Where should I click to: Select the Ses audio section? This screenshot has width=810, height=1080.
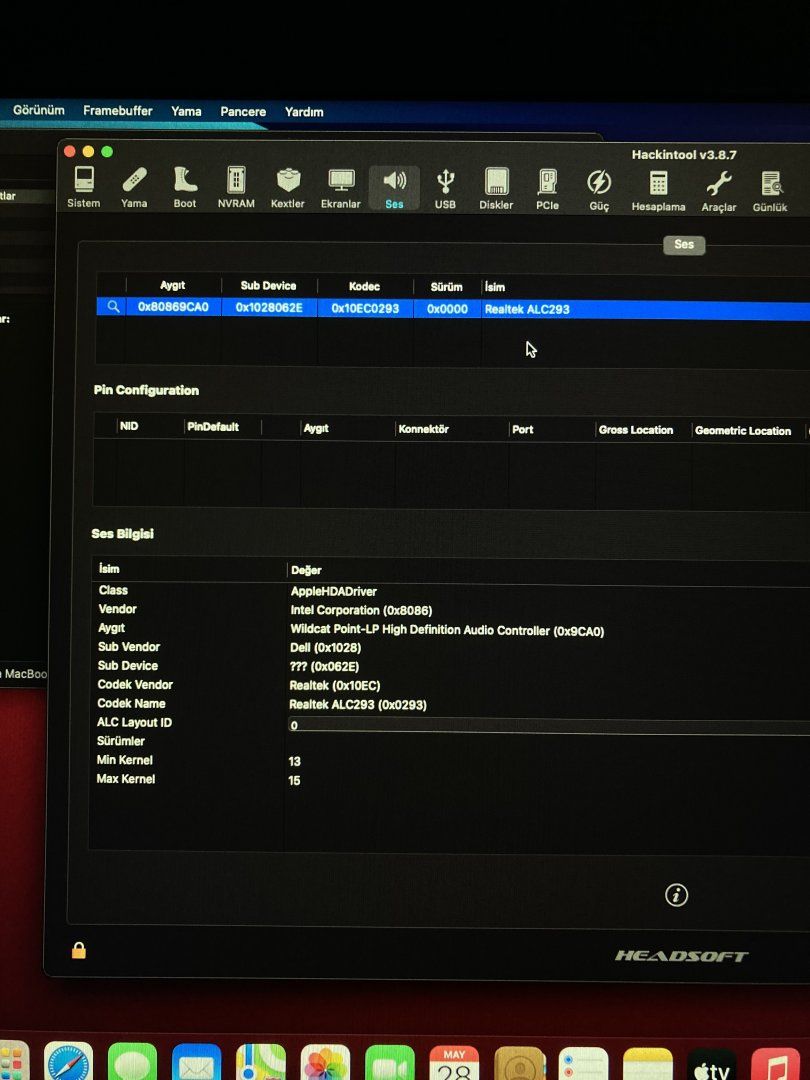(x=394, y=189)
